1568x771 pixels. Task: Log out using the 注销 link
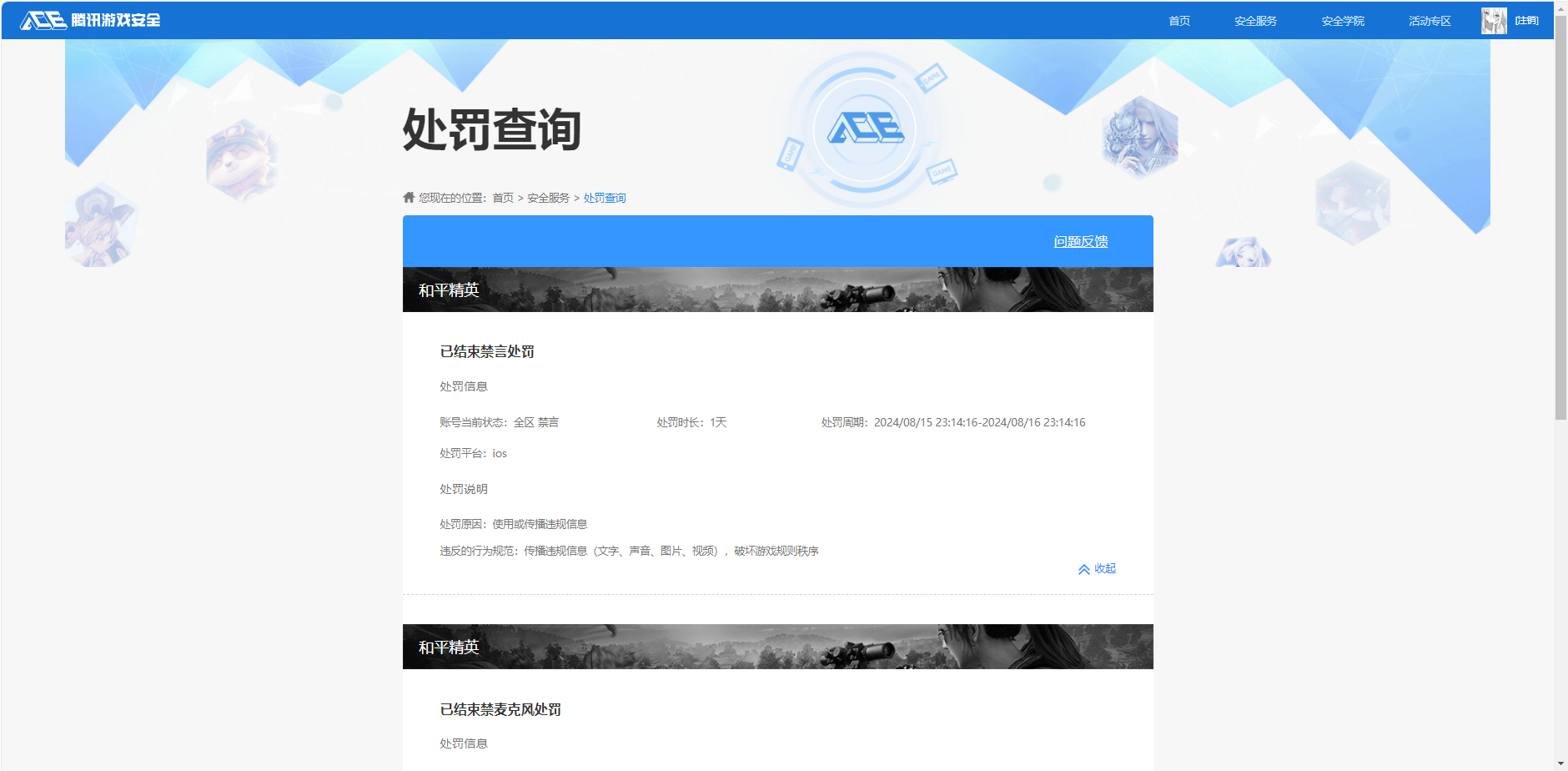coord(1526,21)
